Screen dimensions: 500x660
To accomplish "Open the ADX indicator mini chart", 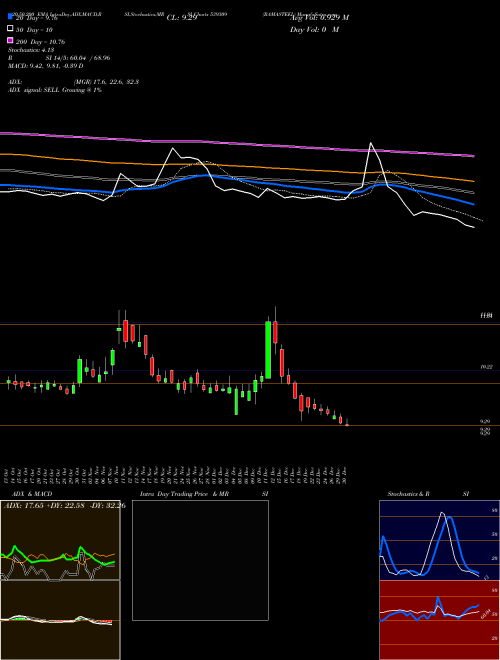I will coord(60,540).
